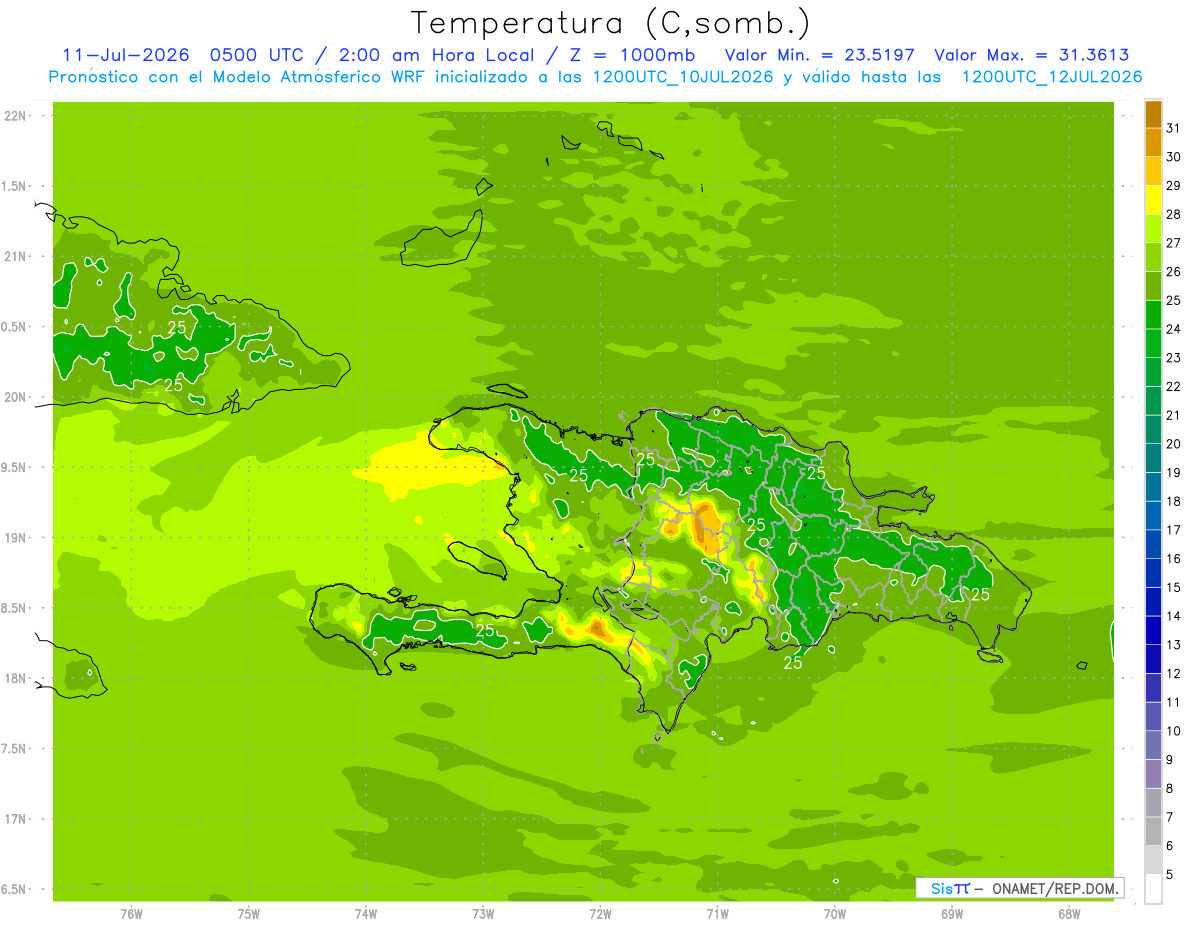Screen dimensions: 1200x927
Task: Pick the yellow swatch between 28 and 29
Action: click(x=1153, y=200)
